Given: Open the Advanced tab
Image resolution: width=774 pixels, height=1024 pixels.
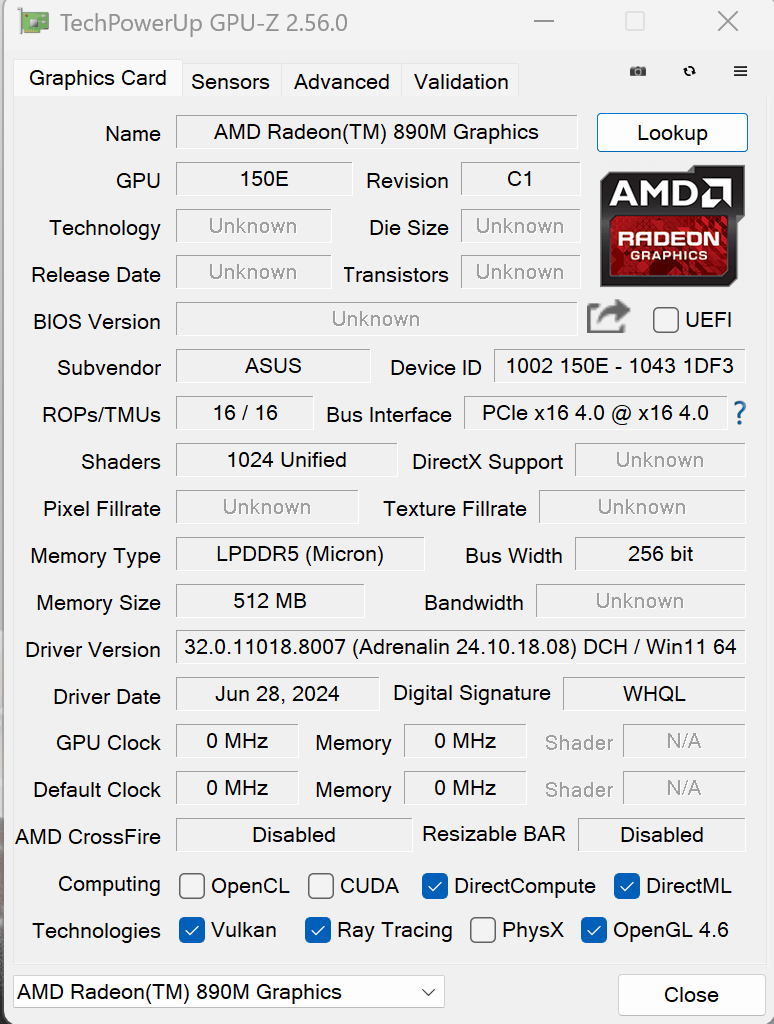Looking at the screenshot, I should [x=341, y=81].
